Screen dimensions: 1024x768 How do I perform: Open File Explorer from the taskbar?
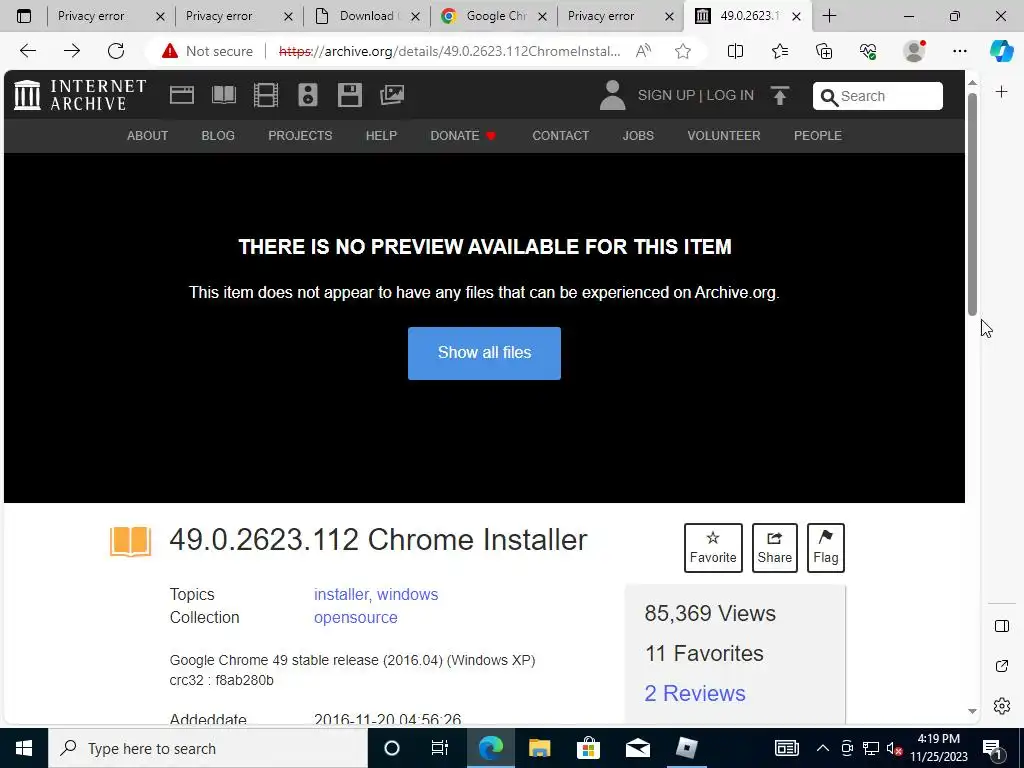539,748
